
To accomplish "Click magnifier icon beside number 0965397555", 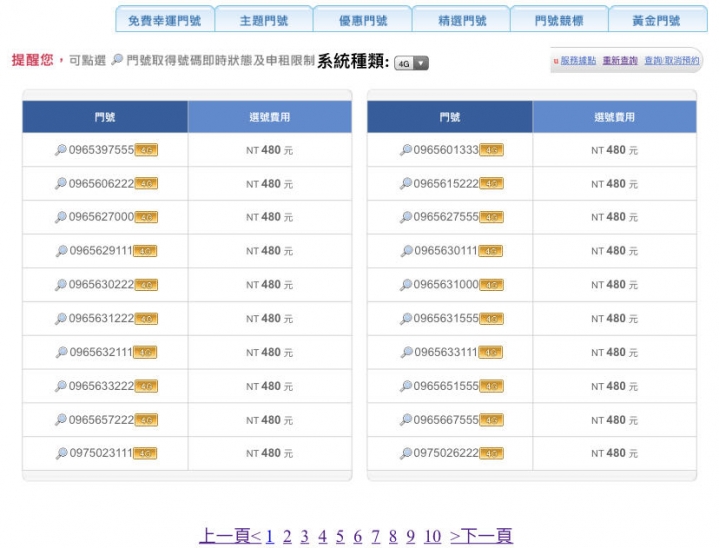I will click(61, 150).
